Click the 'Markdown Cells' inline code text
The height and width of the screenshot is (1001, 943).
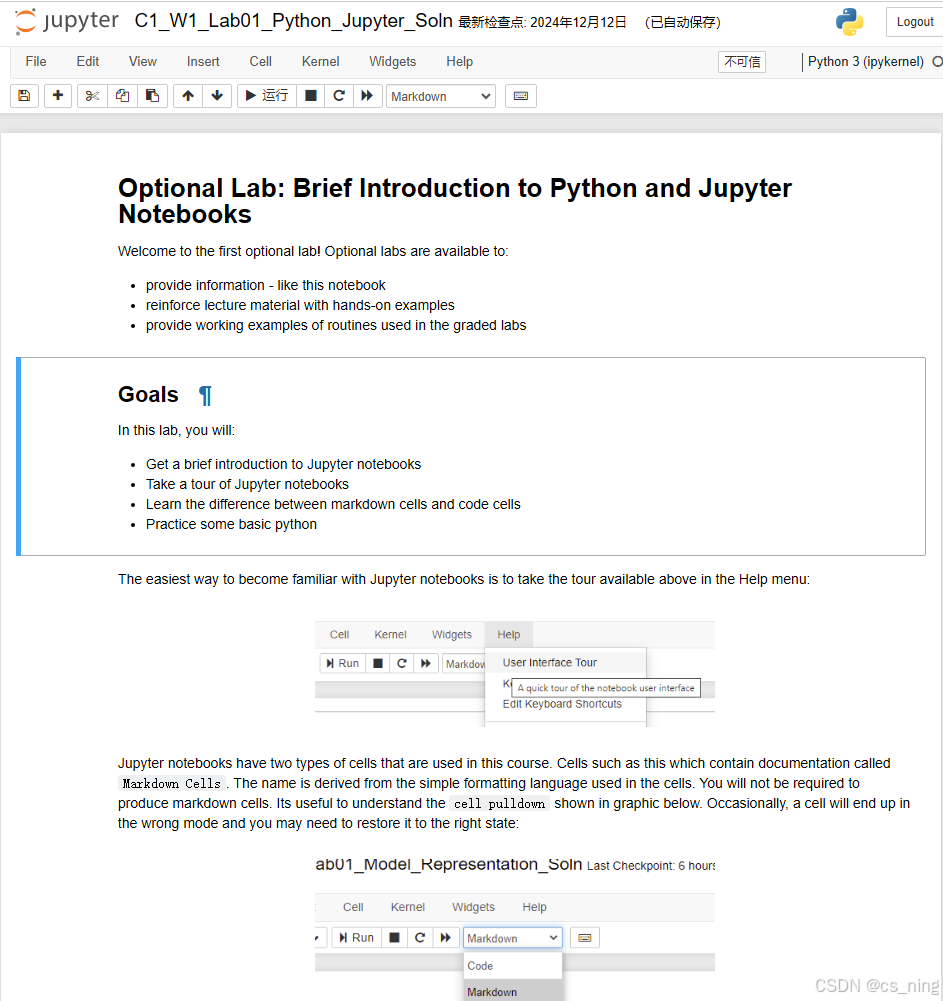click(172, 783)
